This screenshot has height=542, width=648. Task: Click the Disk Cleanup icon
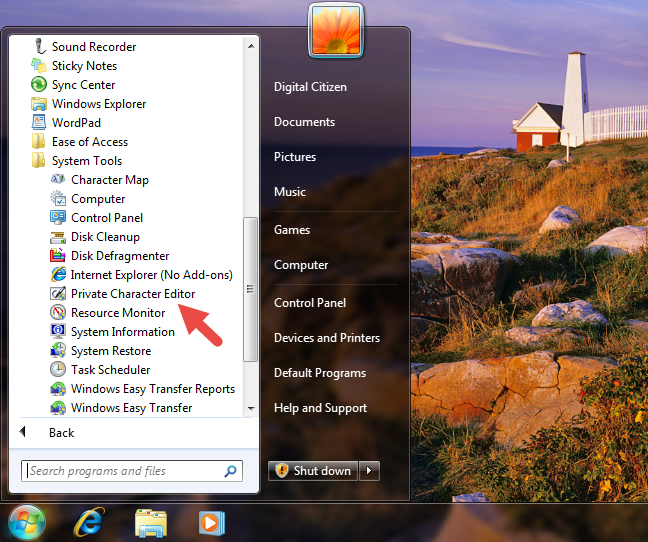click(x=58, y=237)
